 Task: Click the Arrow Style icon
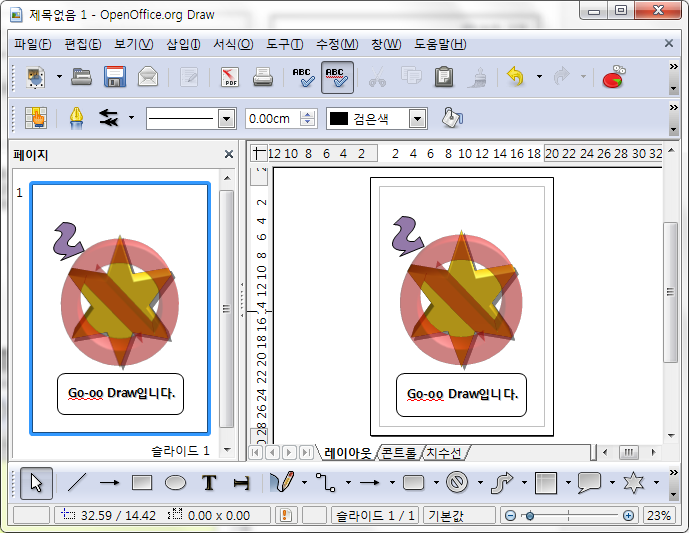point(109,118)
